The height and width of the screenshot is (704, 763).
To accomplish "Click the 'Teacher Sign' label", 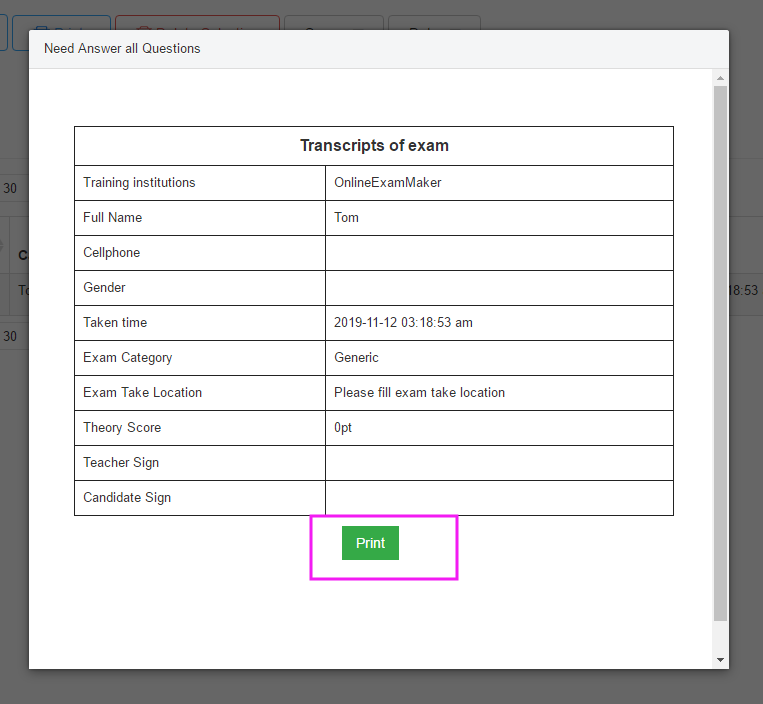I will click(x=121, y=463).
